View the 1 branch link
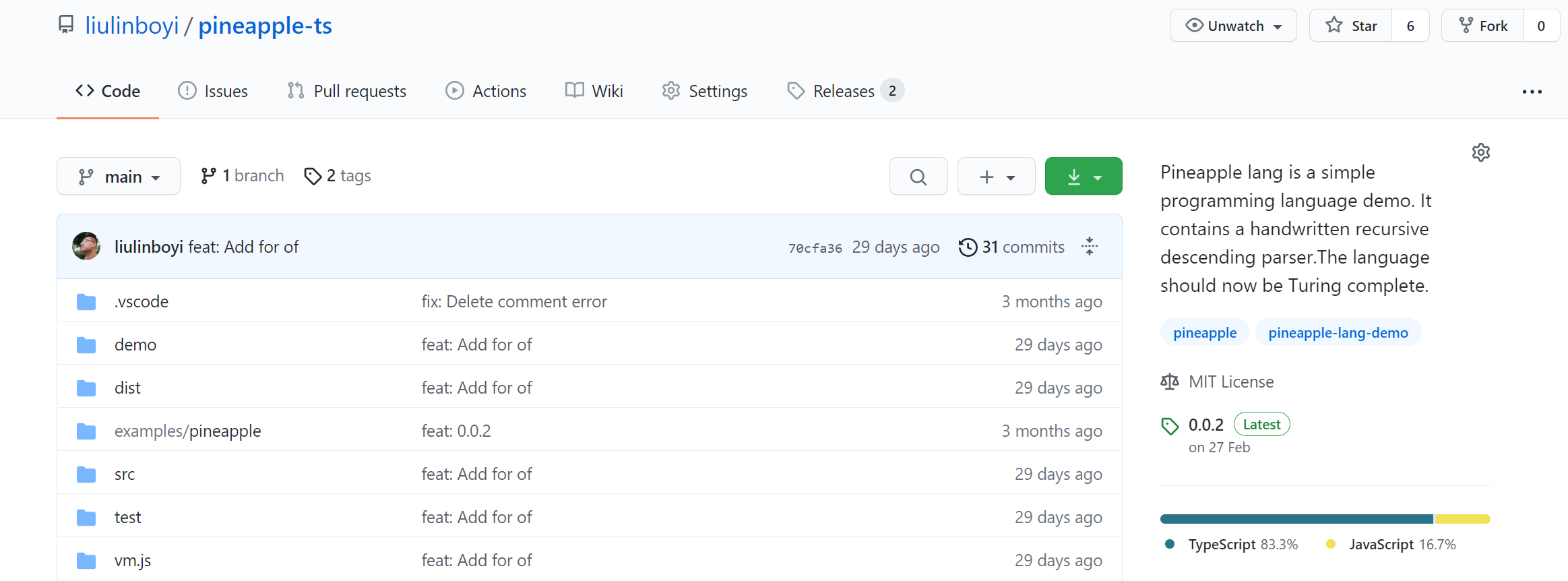1568x581 pixels. point(243,176)
